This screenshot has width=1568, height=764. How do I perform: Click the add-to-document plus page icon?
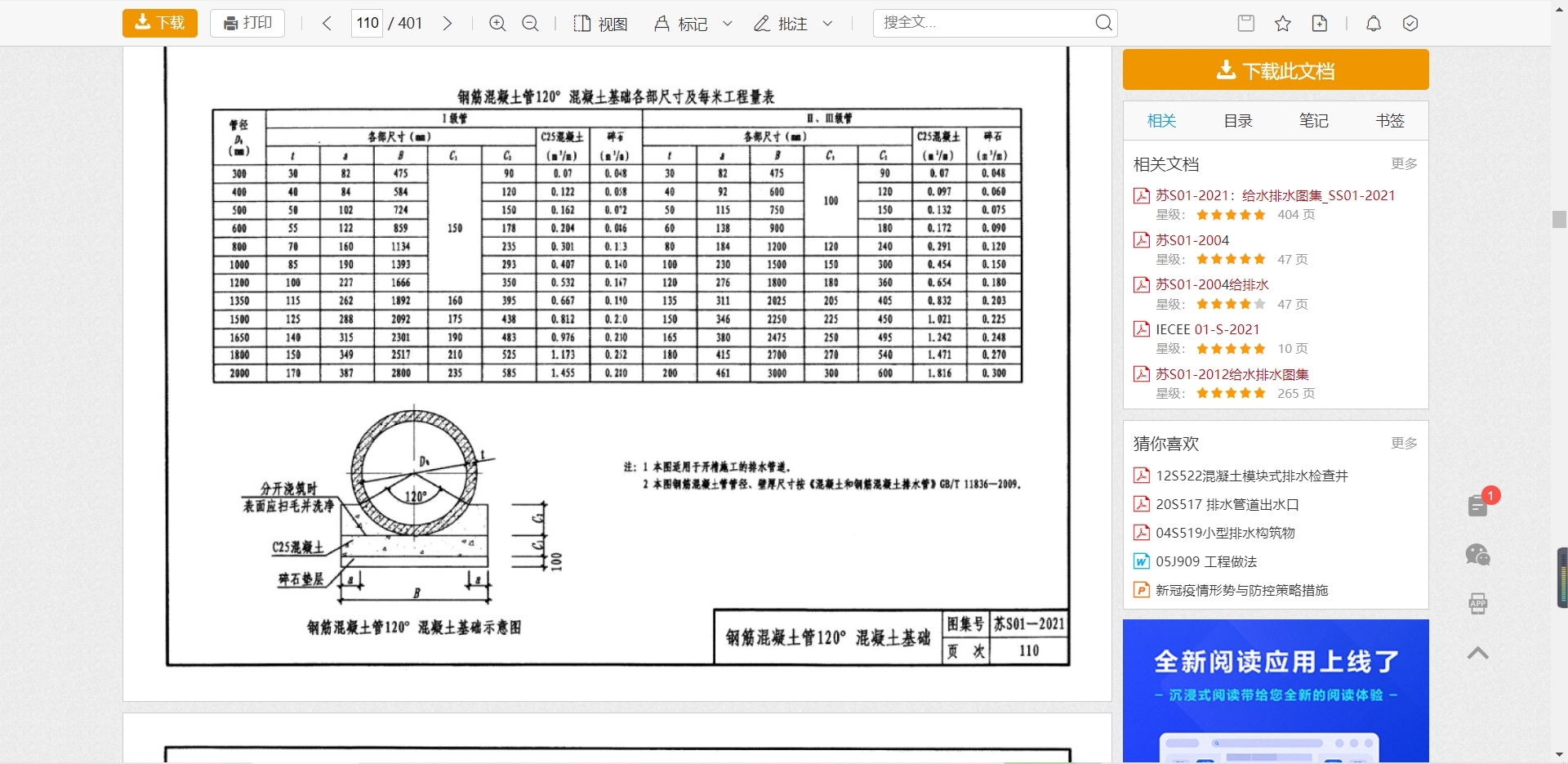coord(1320,23)
